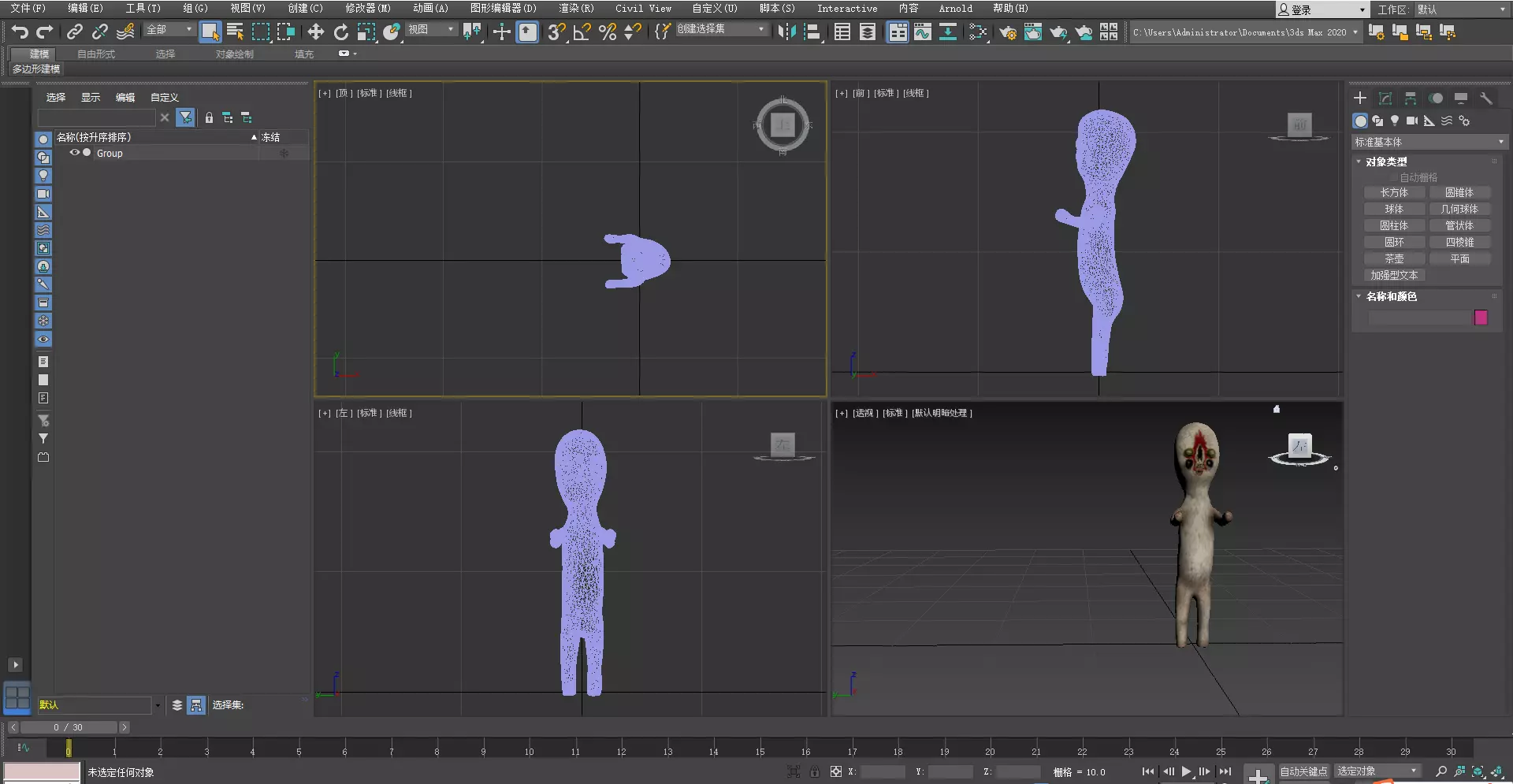Click the Cameras category icon
This screenshot has height=784, width=1513.
click(x=1411, y=121)
